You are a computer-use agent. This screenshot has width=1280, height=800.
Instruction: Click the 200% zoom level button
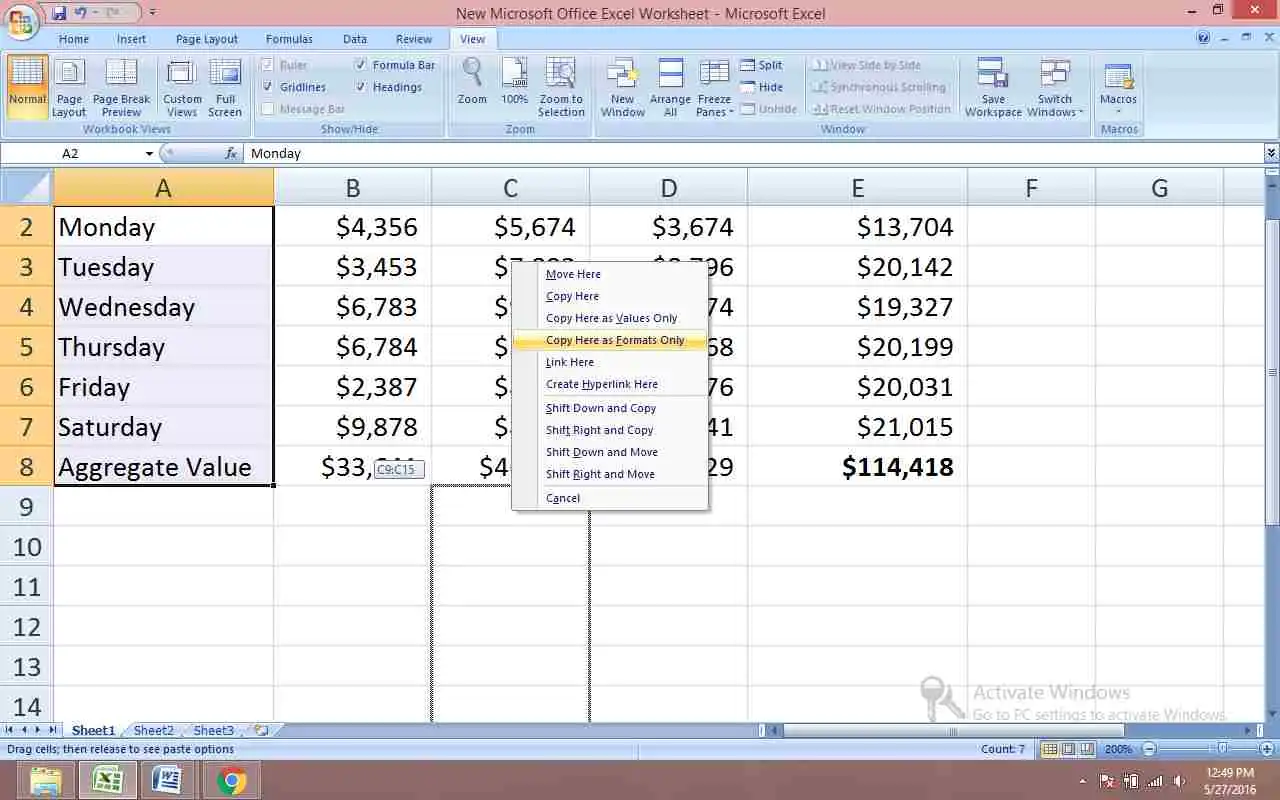pyautogui.click(x=1118, y=749)
